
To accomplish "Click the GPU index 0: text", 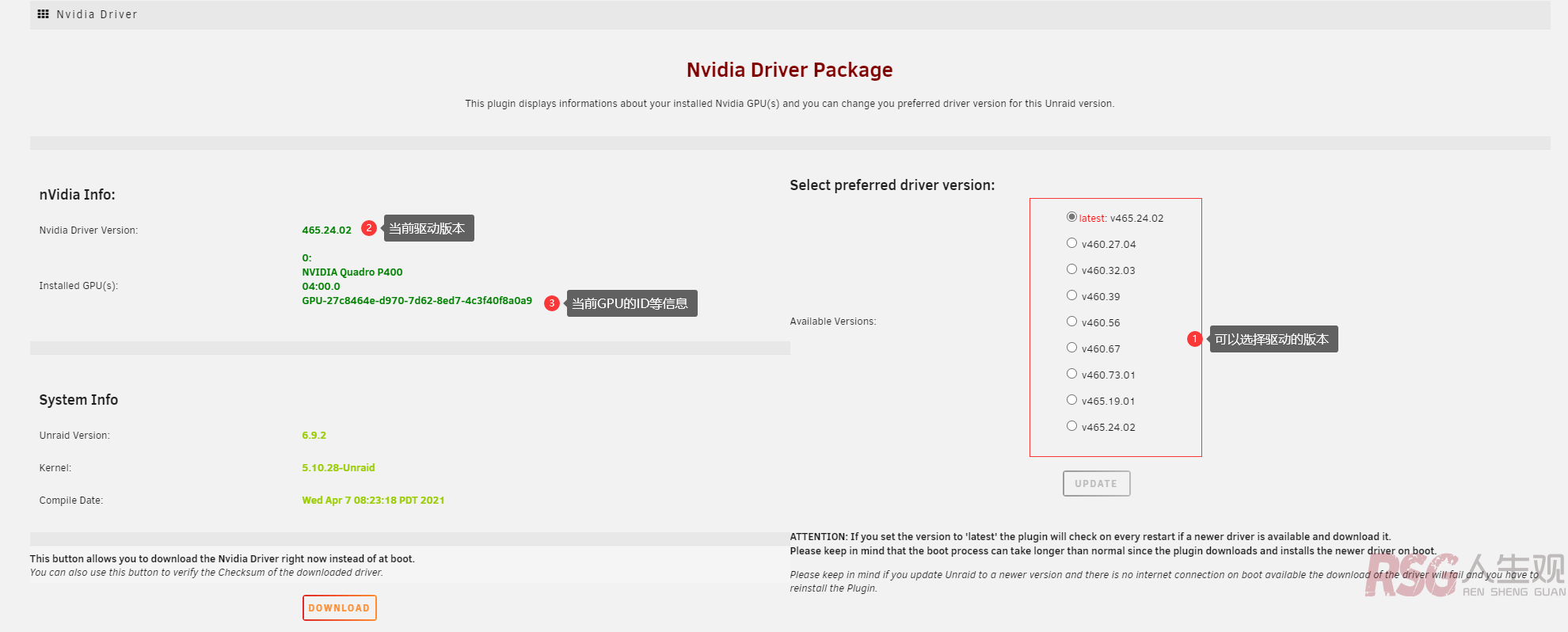I will tap(306, 258).
